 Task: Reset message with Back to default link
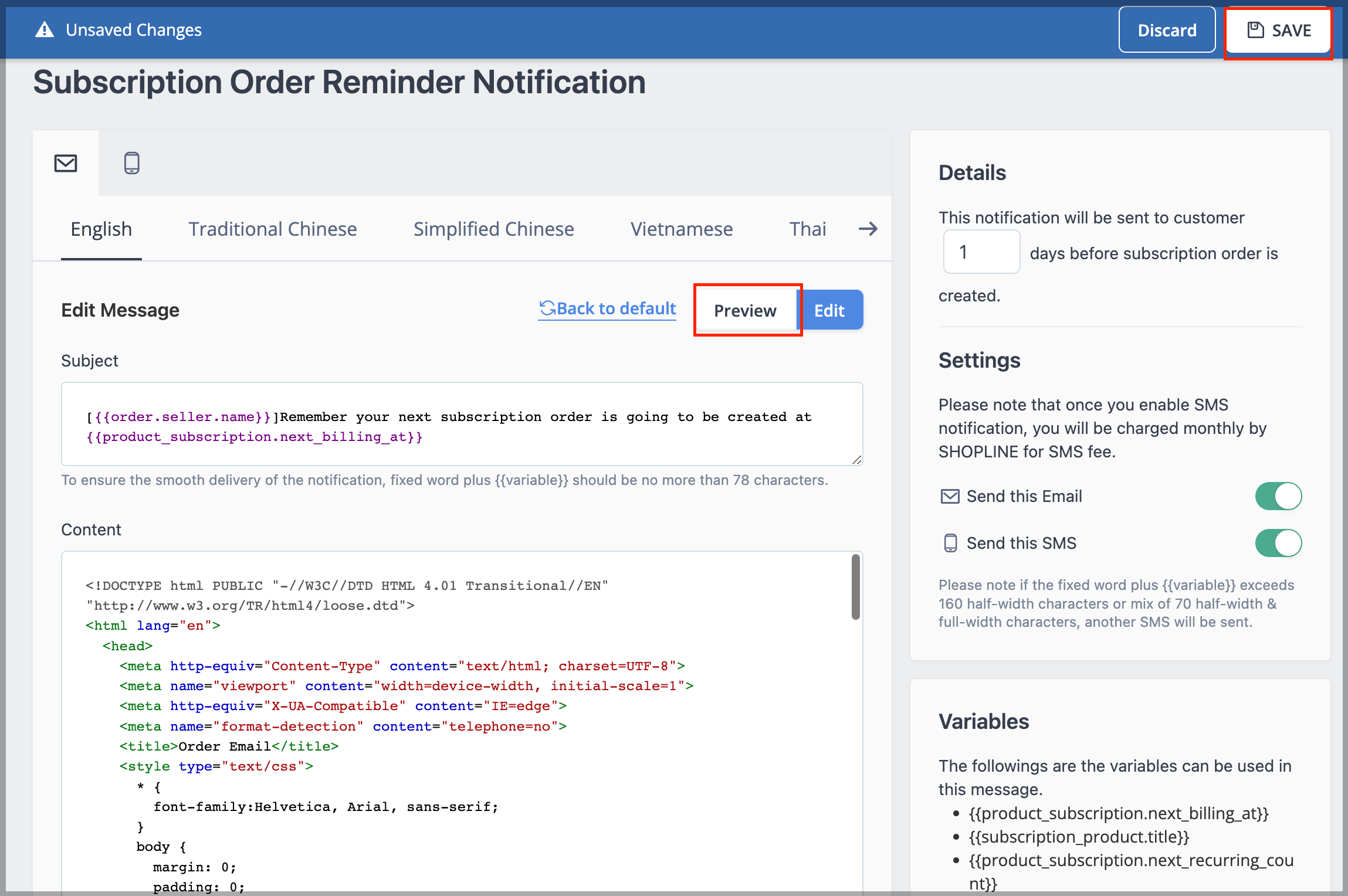pos(607,308)
